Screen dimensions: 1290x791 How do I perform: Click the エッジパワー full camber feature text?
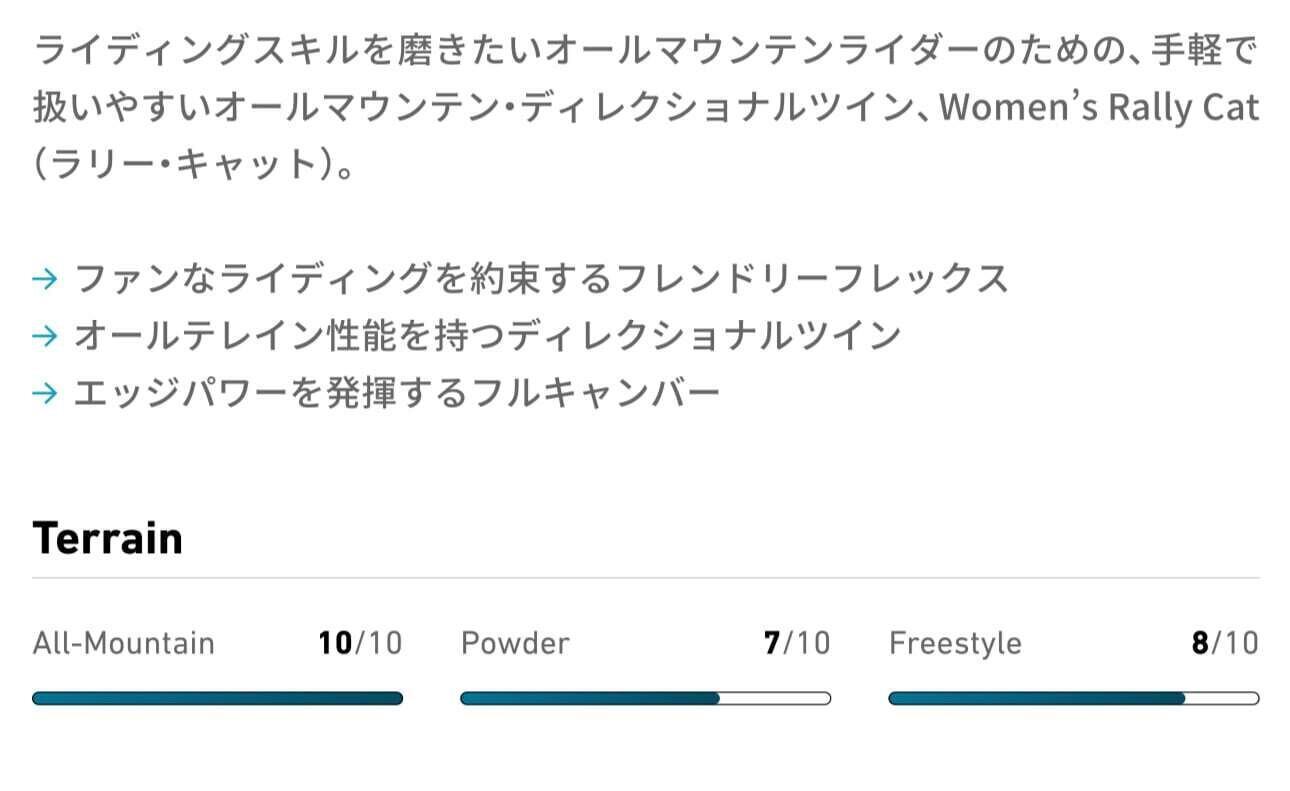point(397,393)
